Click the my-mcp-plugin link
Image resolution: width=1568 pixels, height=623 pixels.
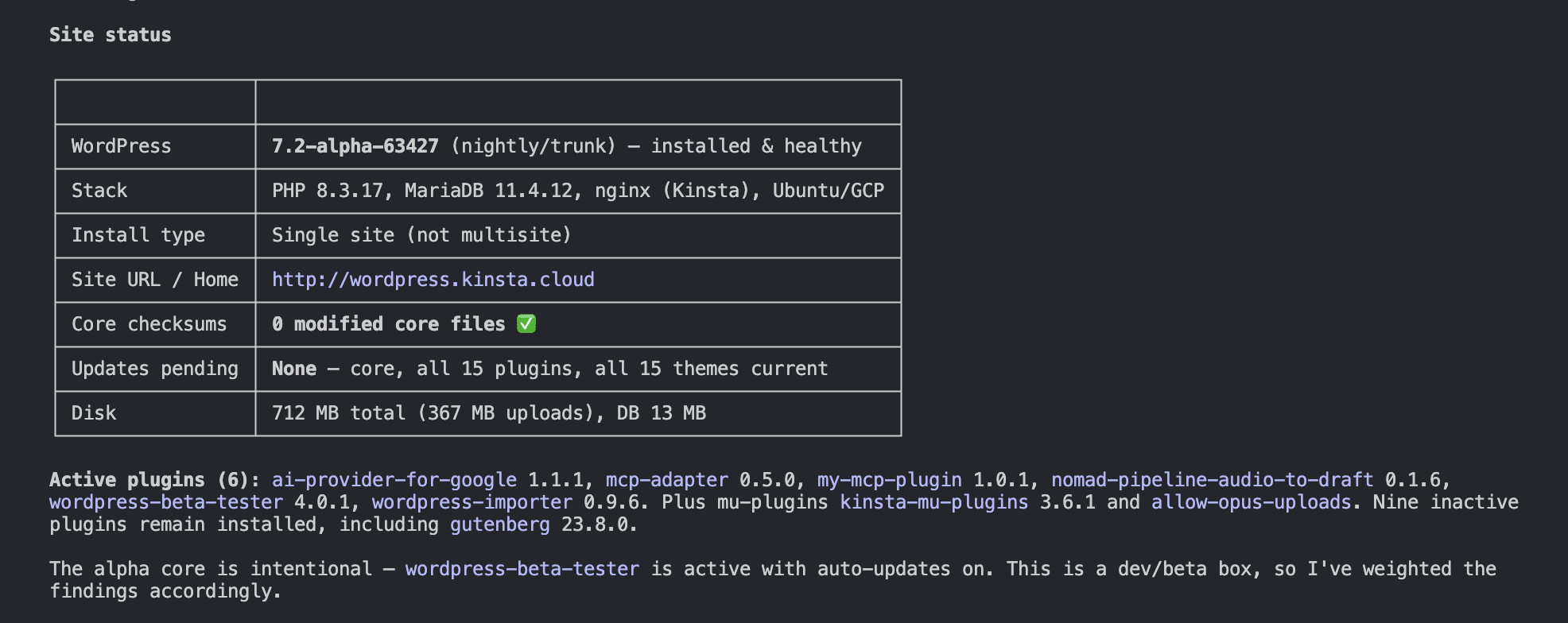[890, 480]
